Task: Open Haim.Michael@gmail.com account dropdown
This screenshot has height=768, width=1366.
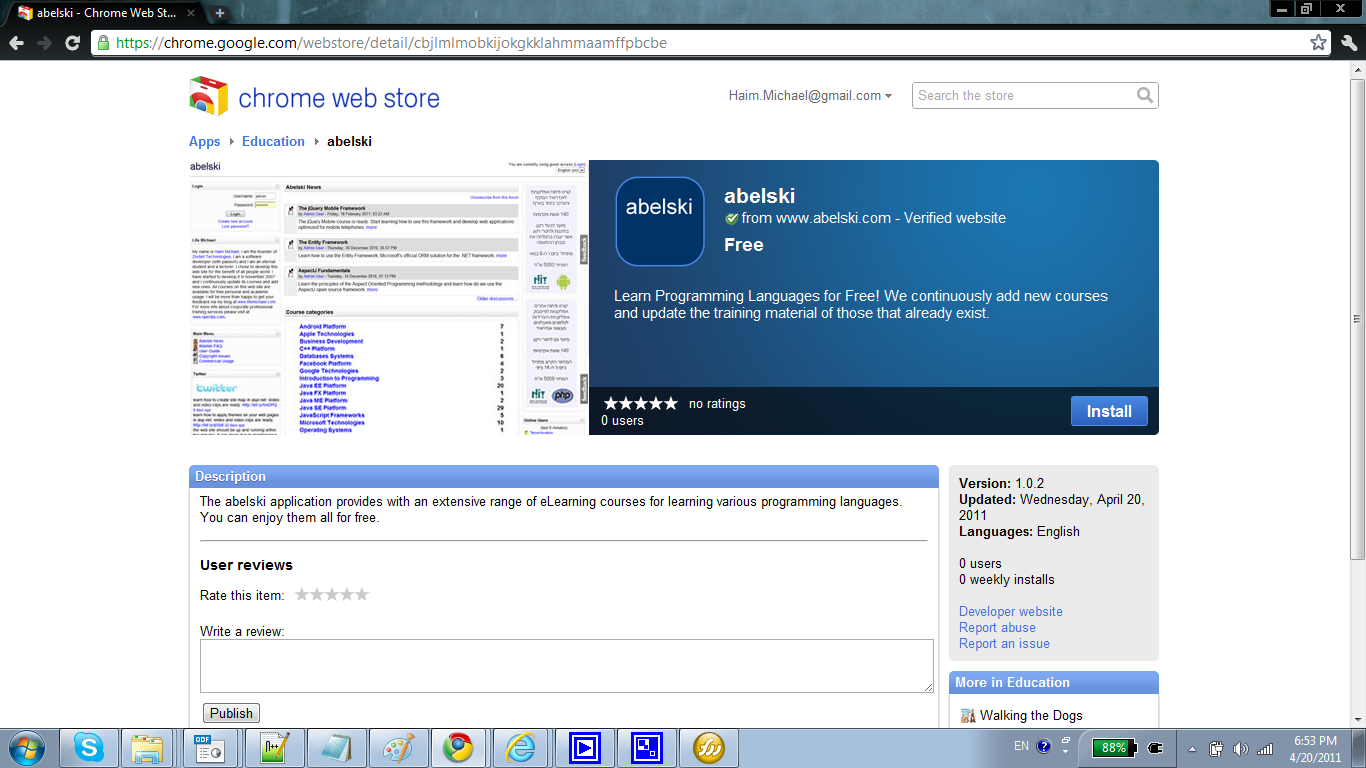Action: pos(810,95)
